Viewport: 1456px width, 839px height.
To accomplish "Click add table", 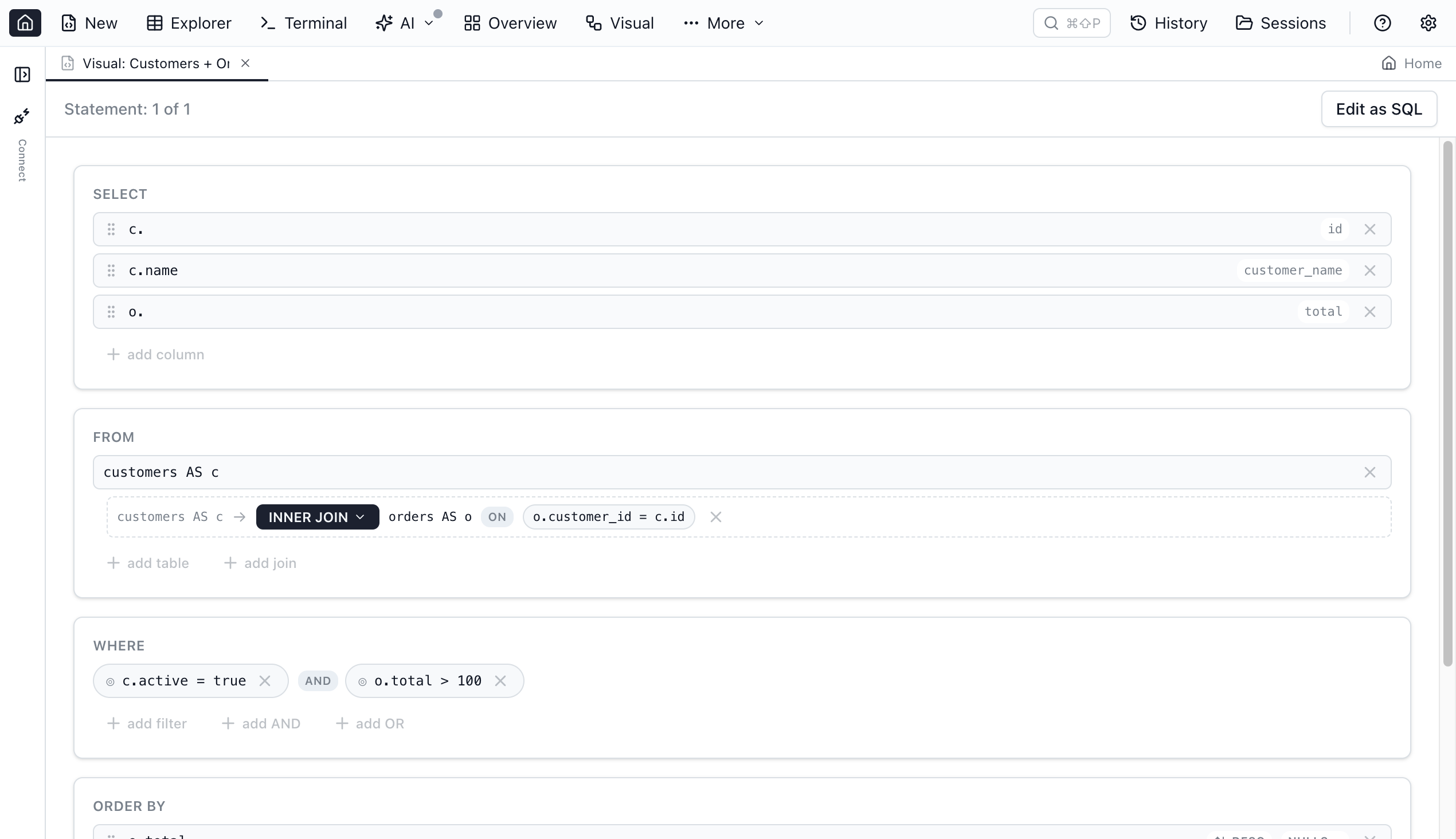I will pos(147,563).
